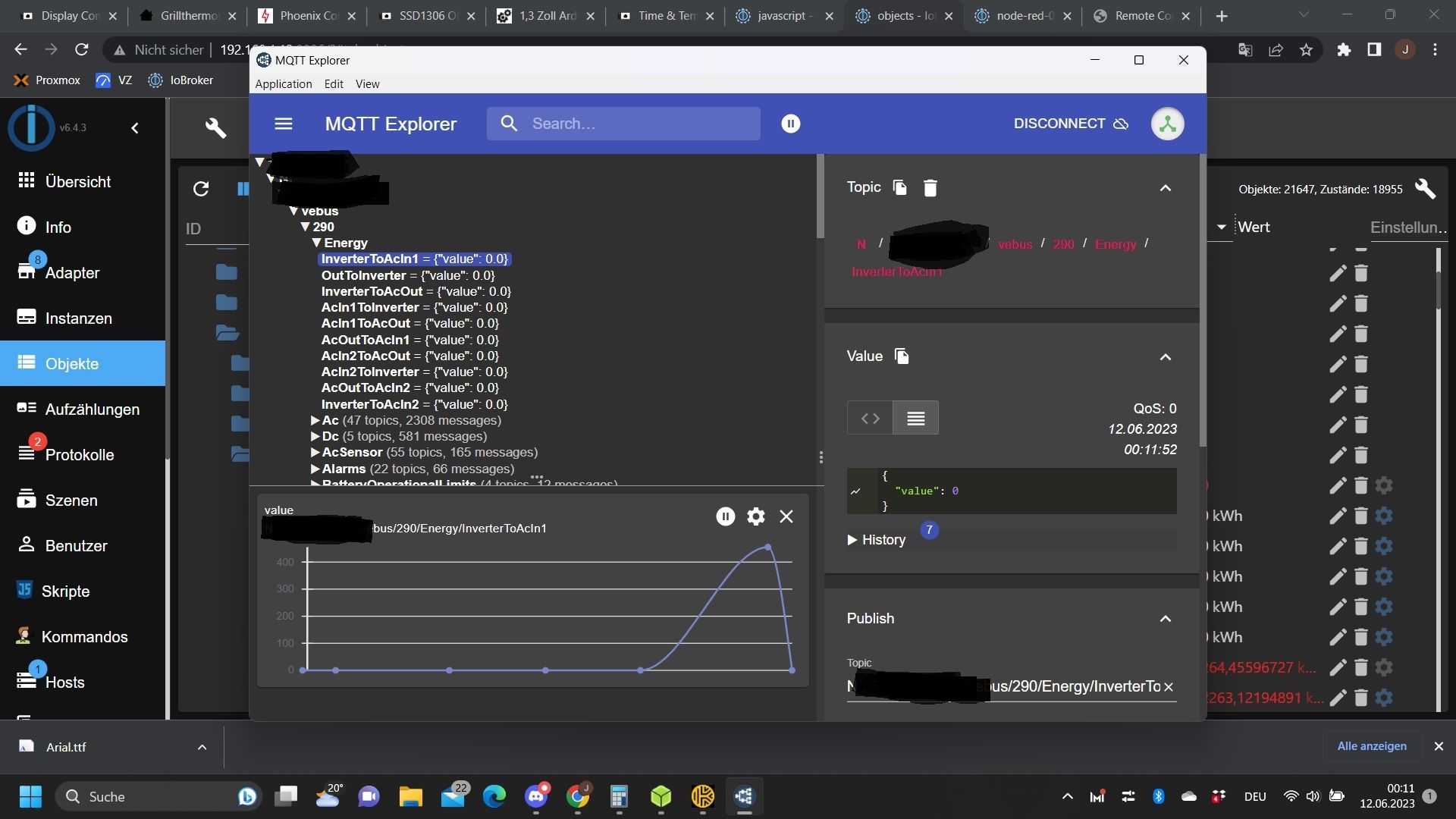Click the tree panel vertical scrollbar
The image size is (1456, 819).
(x=820, y=197)
